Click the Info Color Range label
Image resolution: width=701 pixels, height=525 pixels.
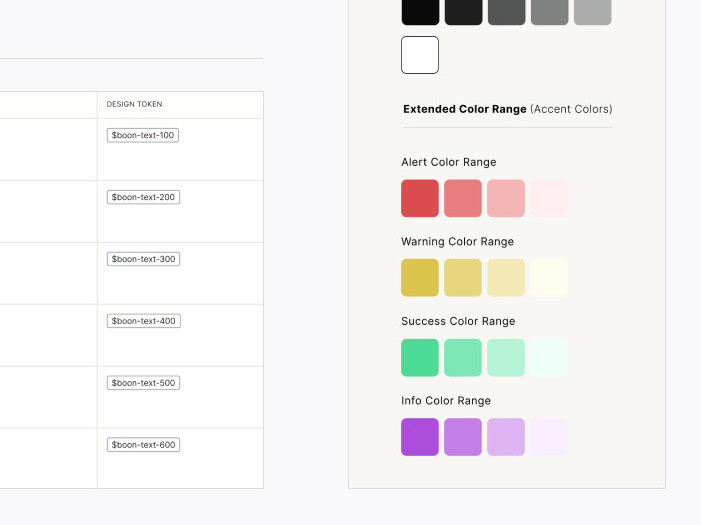click(x=446, y=401)
